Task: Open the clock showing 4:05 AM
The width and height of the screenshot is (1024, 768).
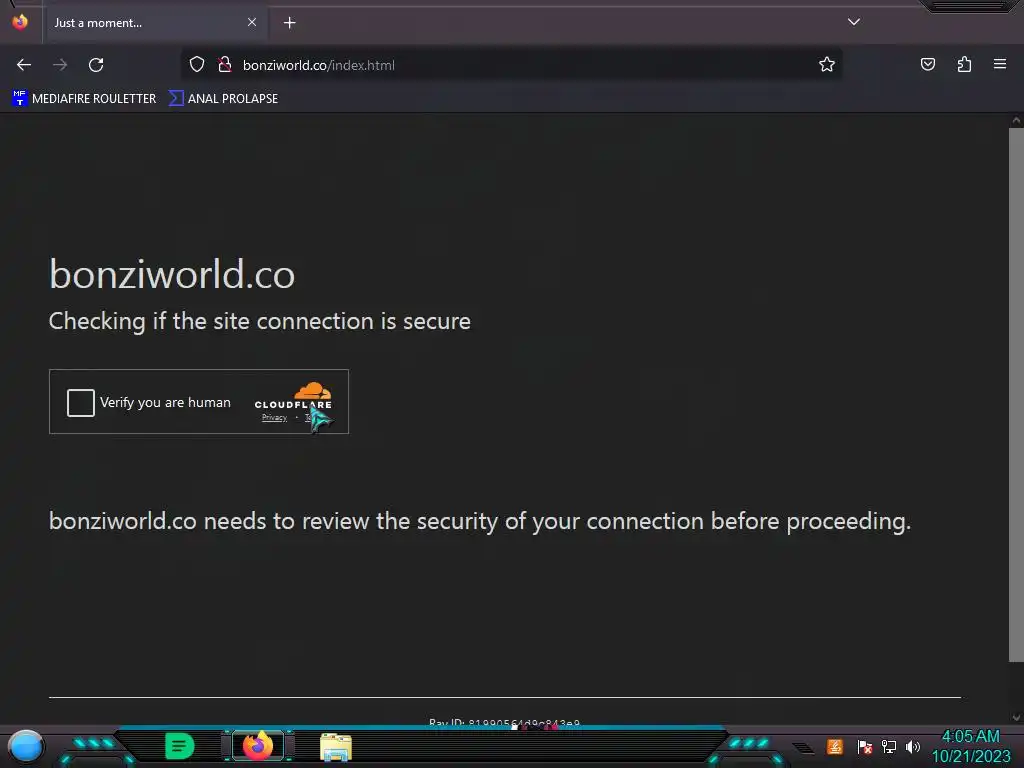Action: pos(970,746)
